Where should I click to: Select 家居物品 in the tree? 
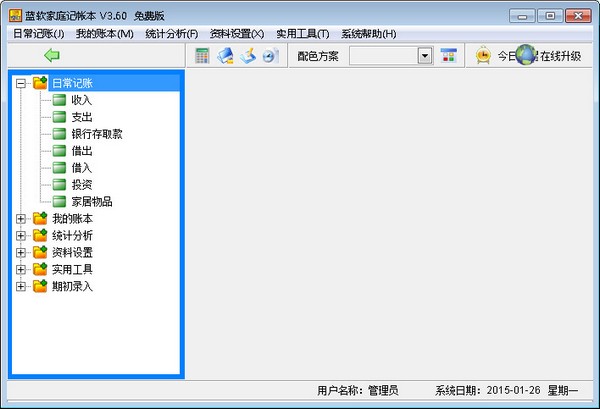[92, 202]
